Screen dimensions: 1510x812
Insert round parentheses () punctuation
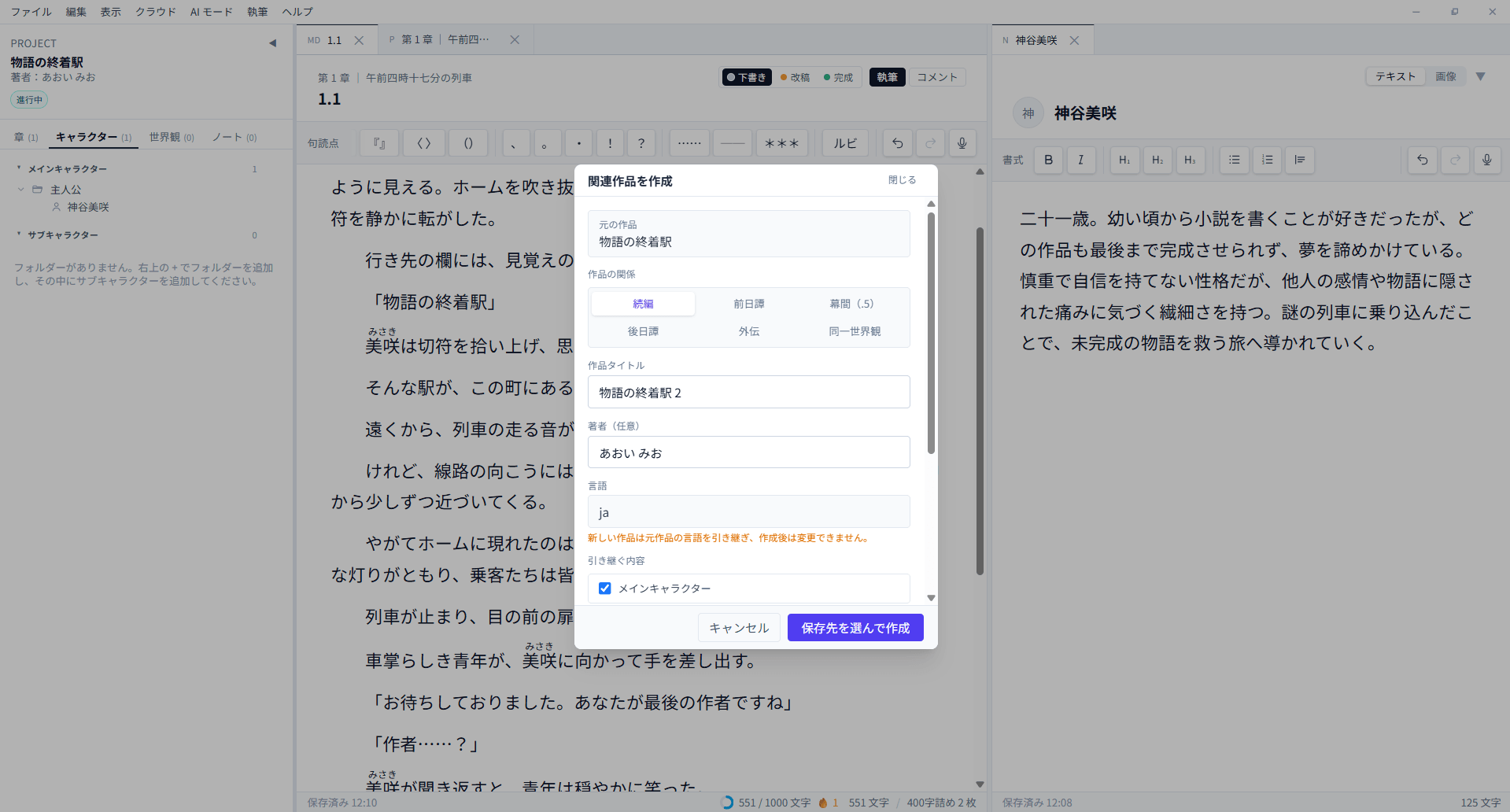click(x=468, y=143)
